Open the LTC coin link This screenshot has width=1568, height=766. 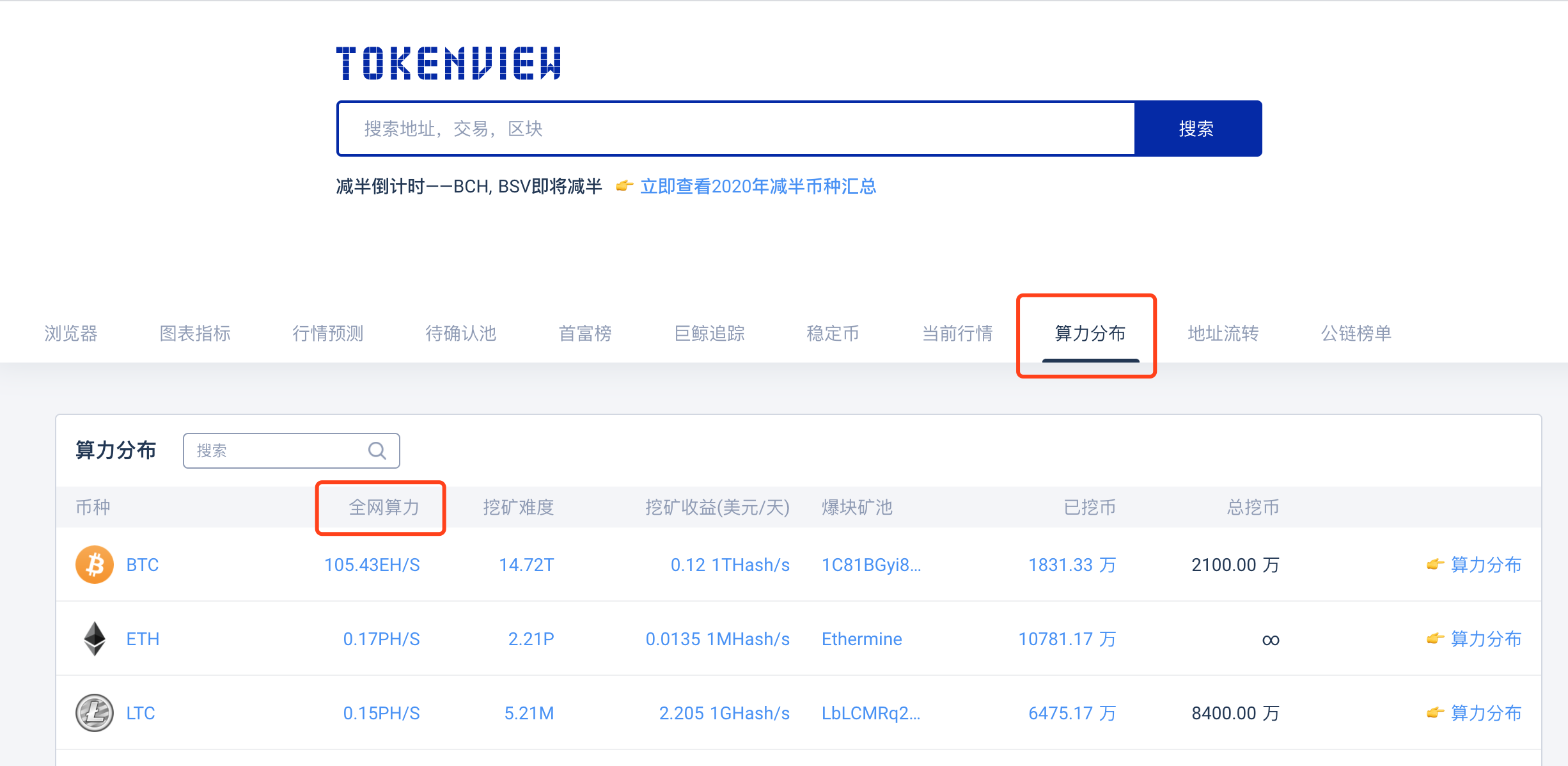[141, 713]
